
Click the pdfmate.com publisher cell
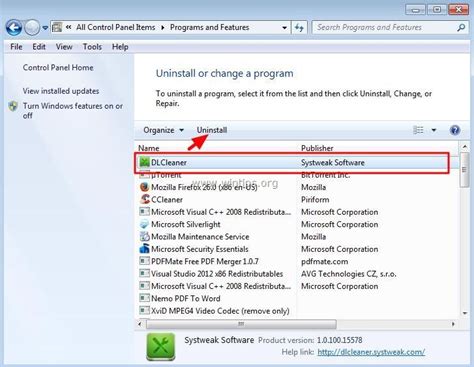(x=324, y=261)
